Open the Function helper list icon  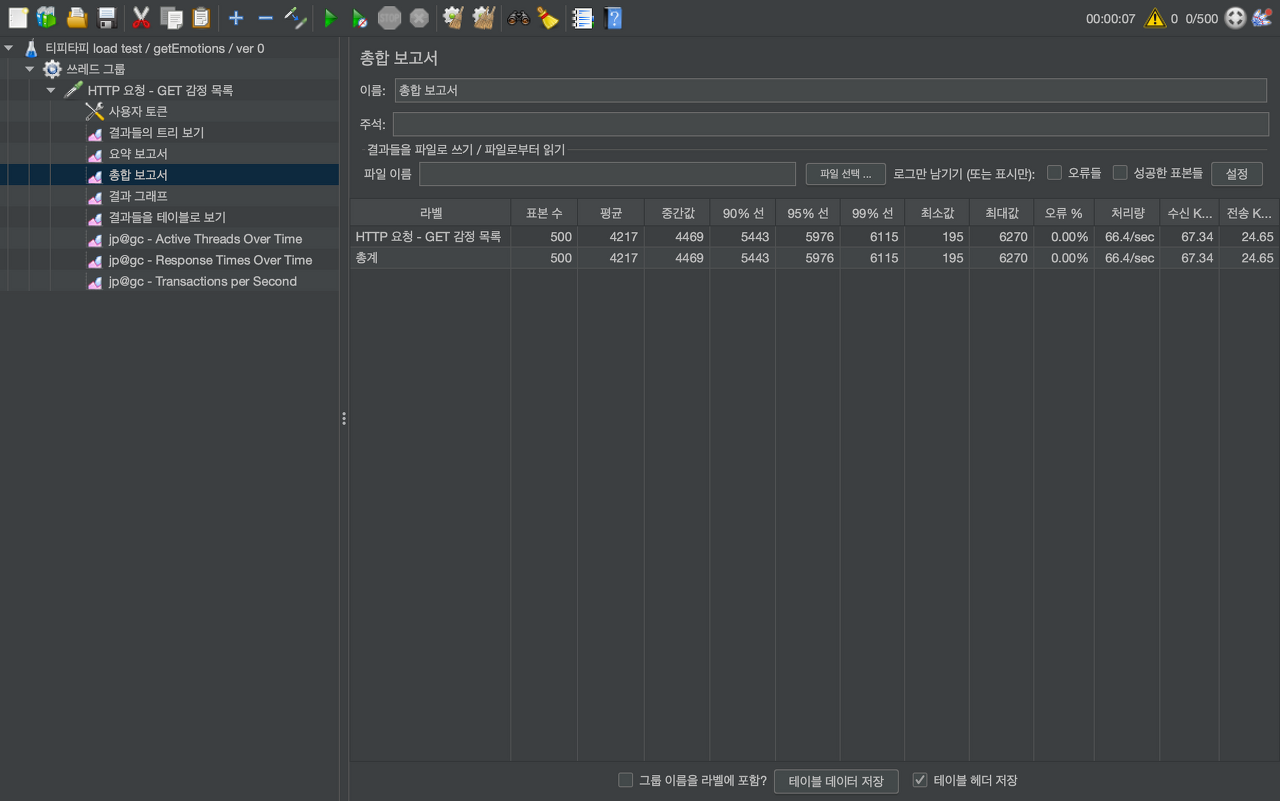coord(582,17)
